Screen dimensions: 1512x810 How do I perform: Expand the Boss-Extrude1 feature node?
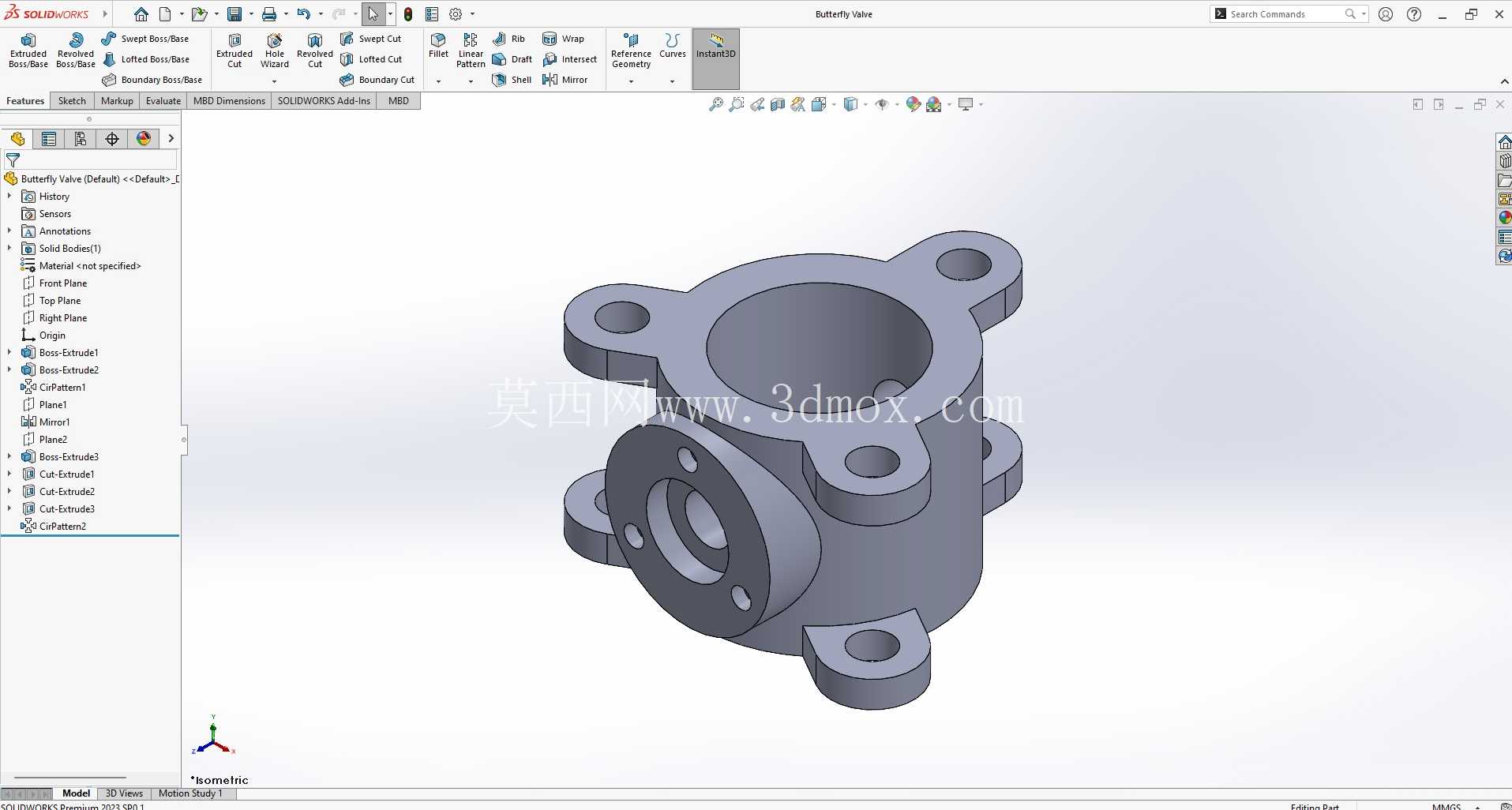coord(9,352)
